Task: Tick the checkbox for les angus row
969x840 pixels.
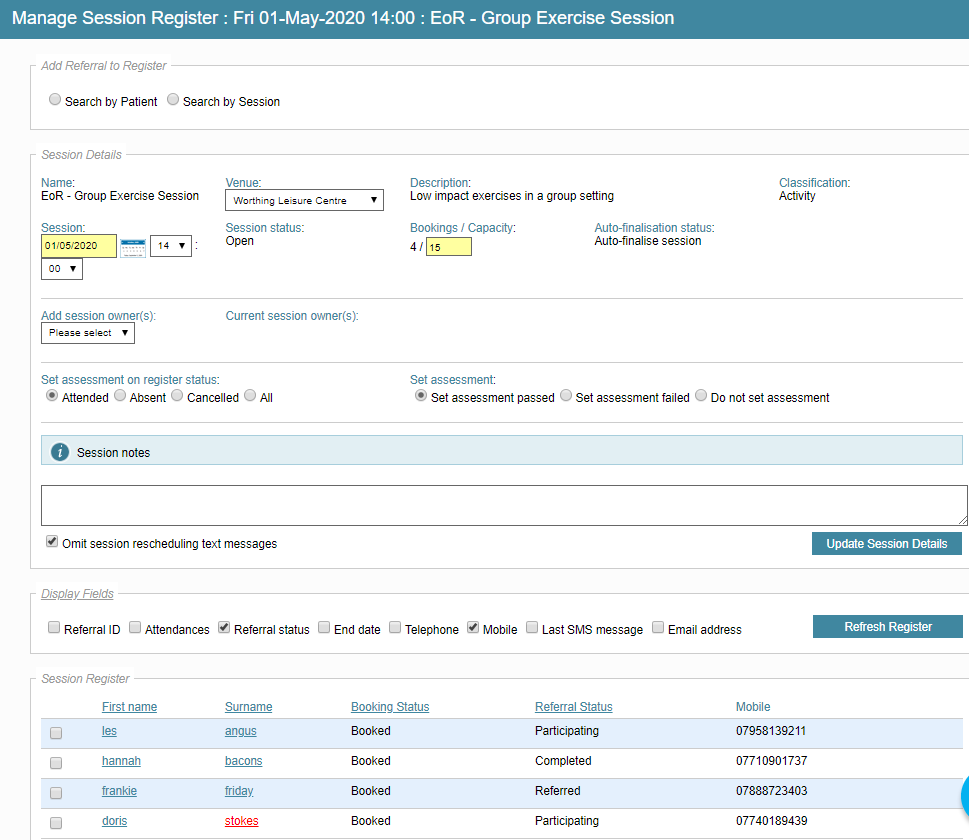Action: (56, 733)
